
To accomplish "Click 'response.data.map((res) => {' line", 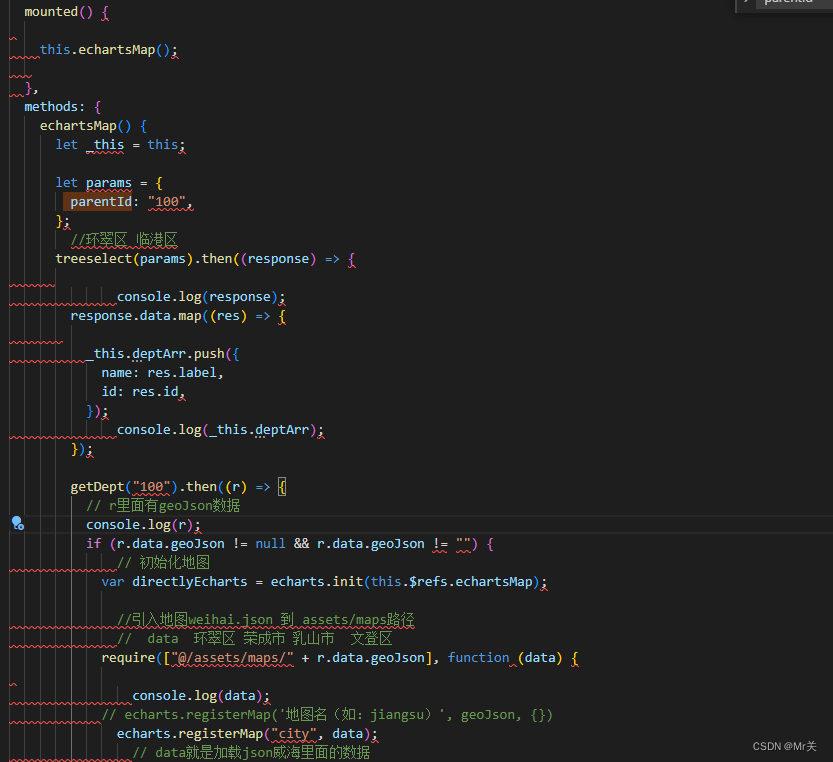I will 178,316.
